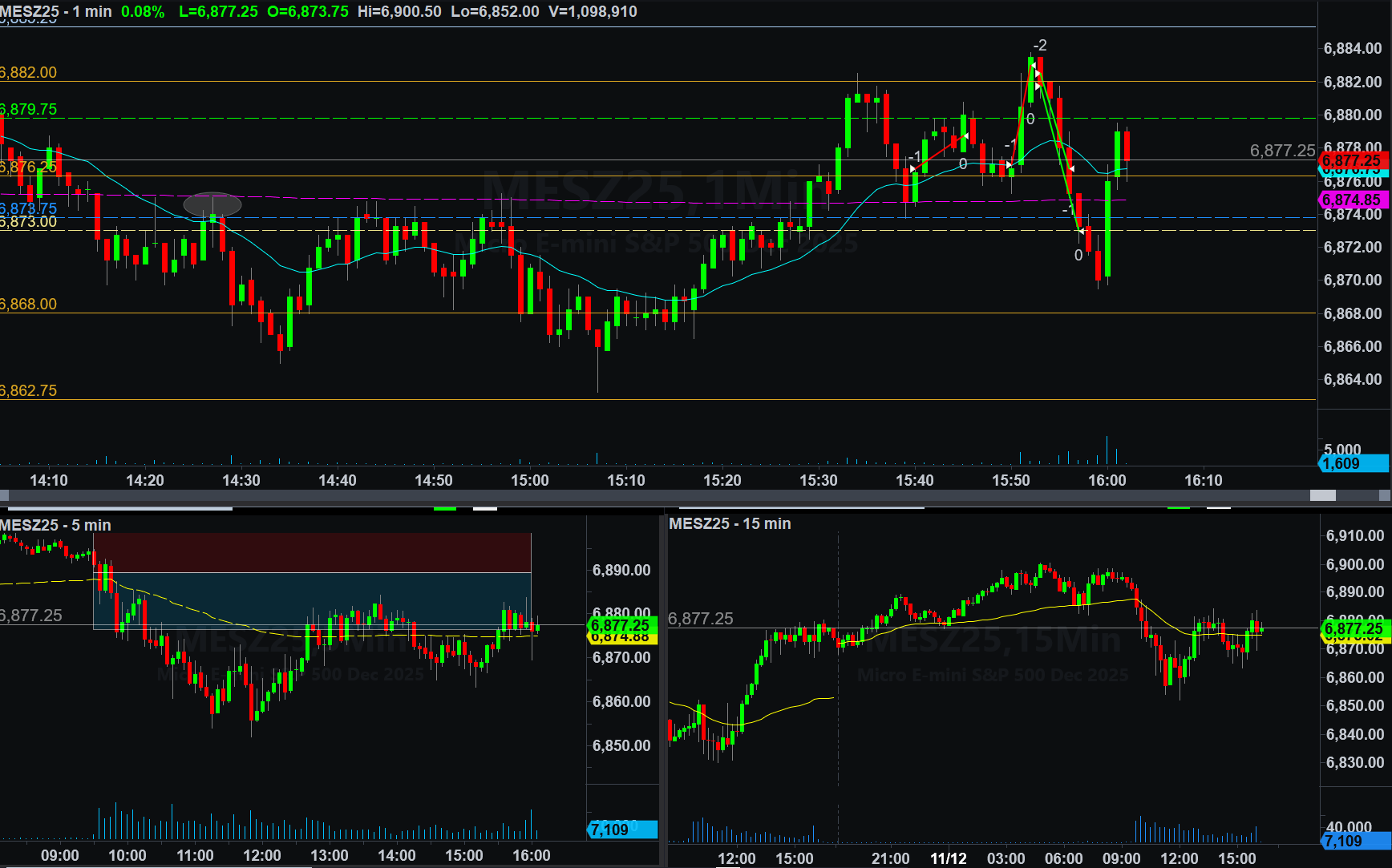Click the 6,862.75 horizontal level label
Image resolution: width=1392 pixels, height=868 pixels.
(29, 390)
